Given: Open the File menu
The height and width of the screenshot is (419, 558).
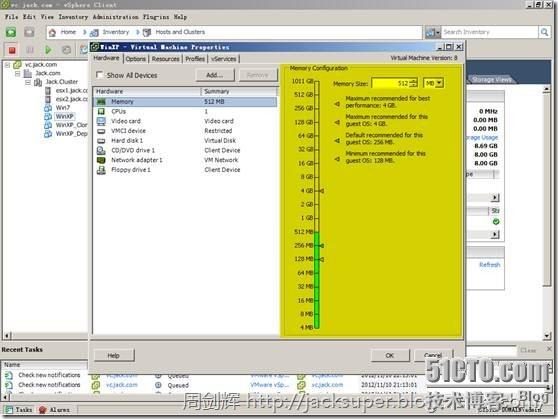Looking at the screenshot, I should click(11, 17).
